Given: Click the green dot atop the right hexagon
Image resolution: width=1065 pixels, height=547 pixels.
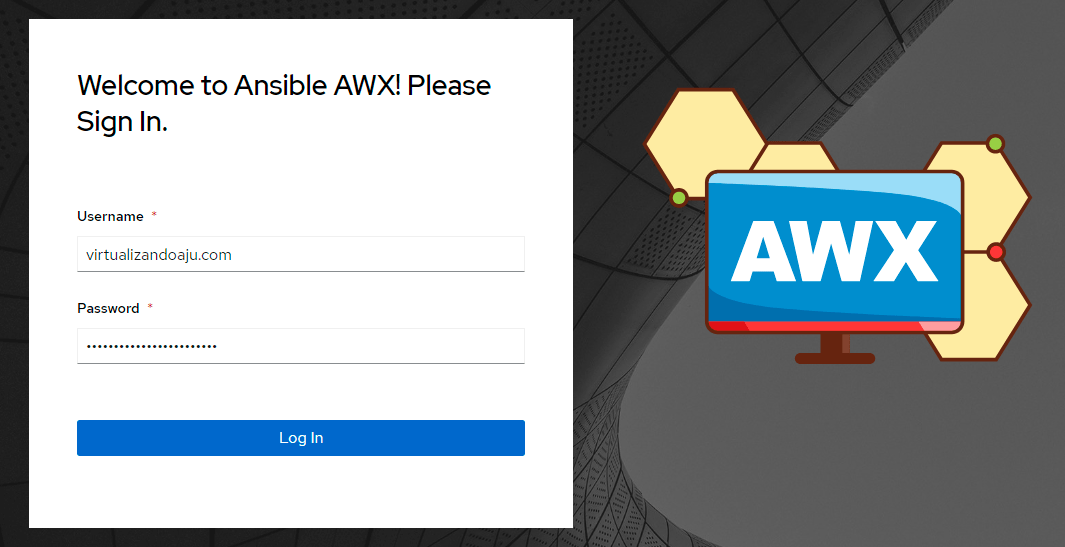Looking at the screenshot, I should point(995,144).
